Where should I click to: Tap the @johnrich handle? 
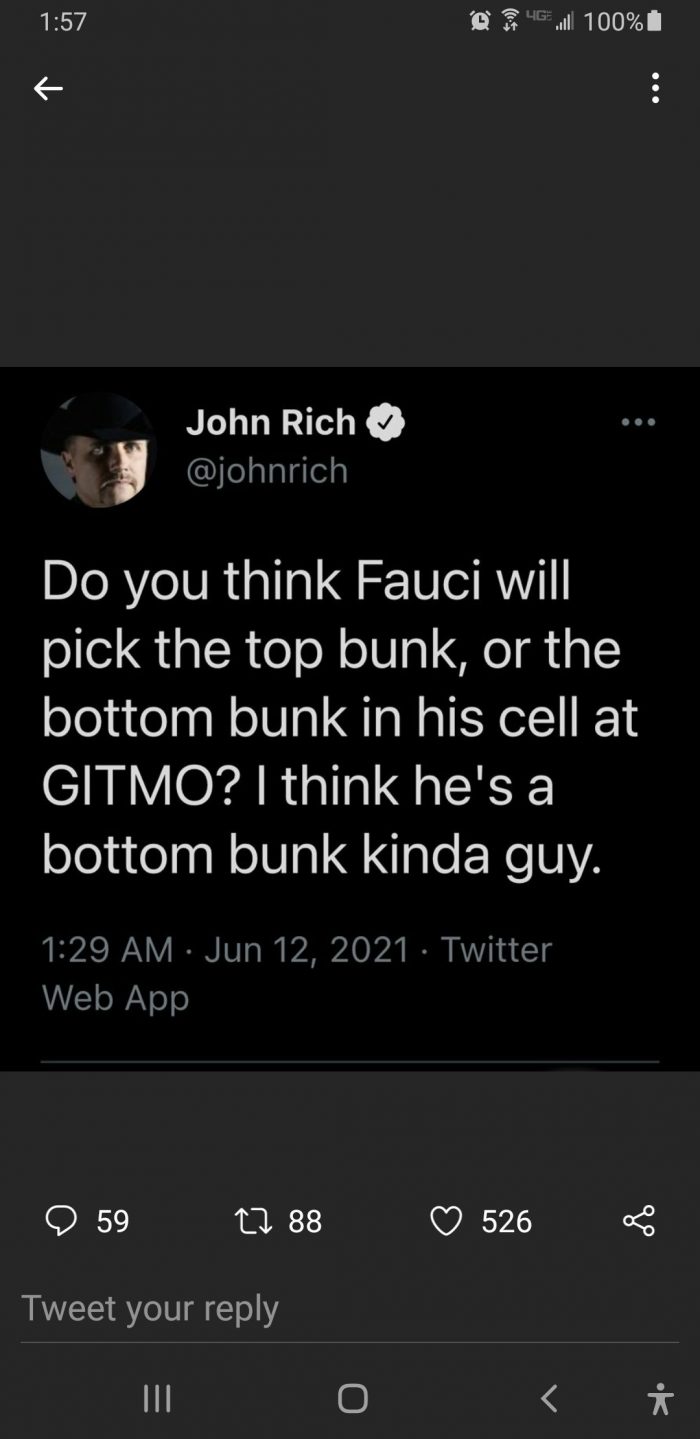[267, 470]
